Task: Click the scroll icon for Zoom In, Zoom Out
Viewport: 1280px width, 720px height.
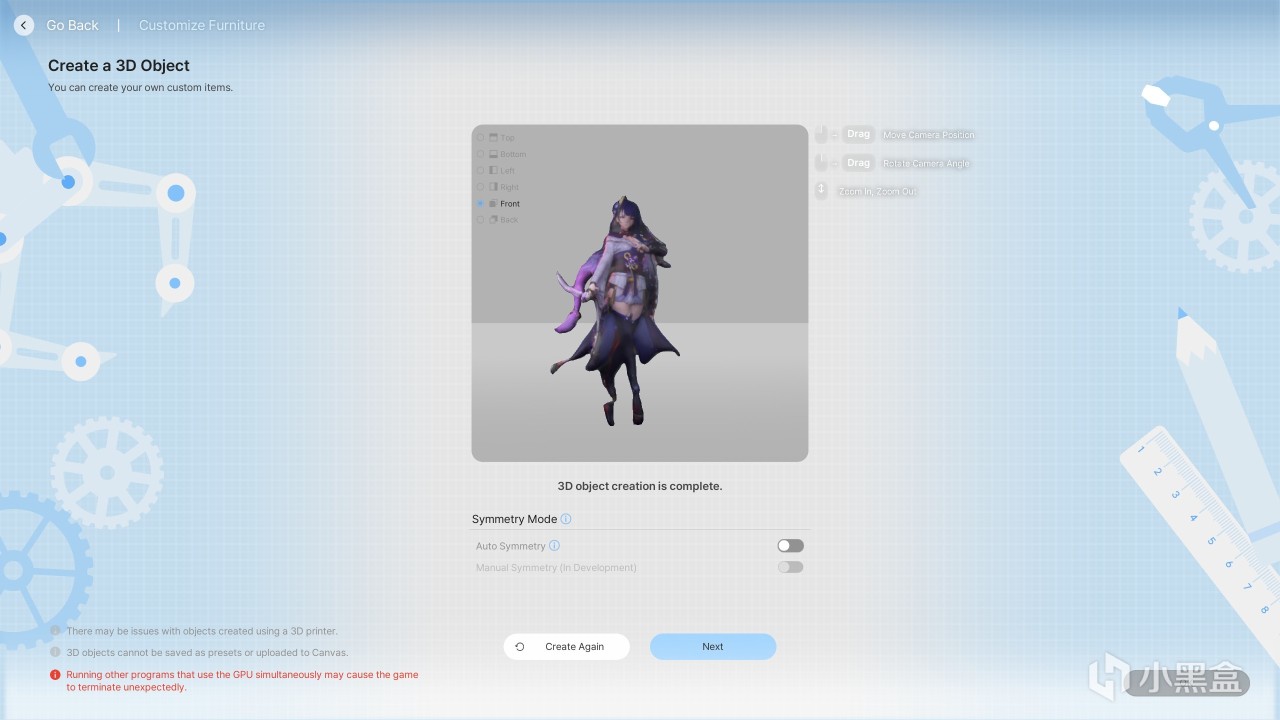Action: click(x=821, y=190)
